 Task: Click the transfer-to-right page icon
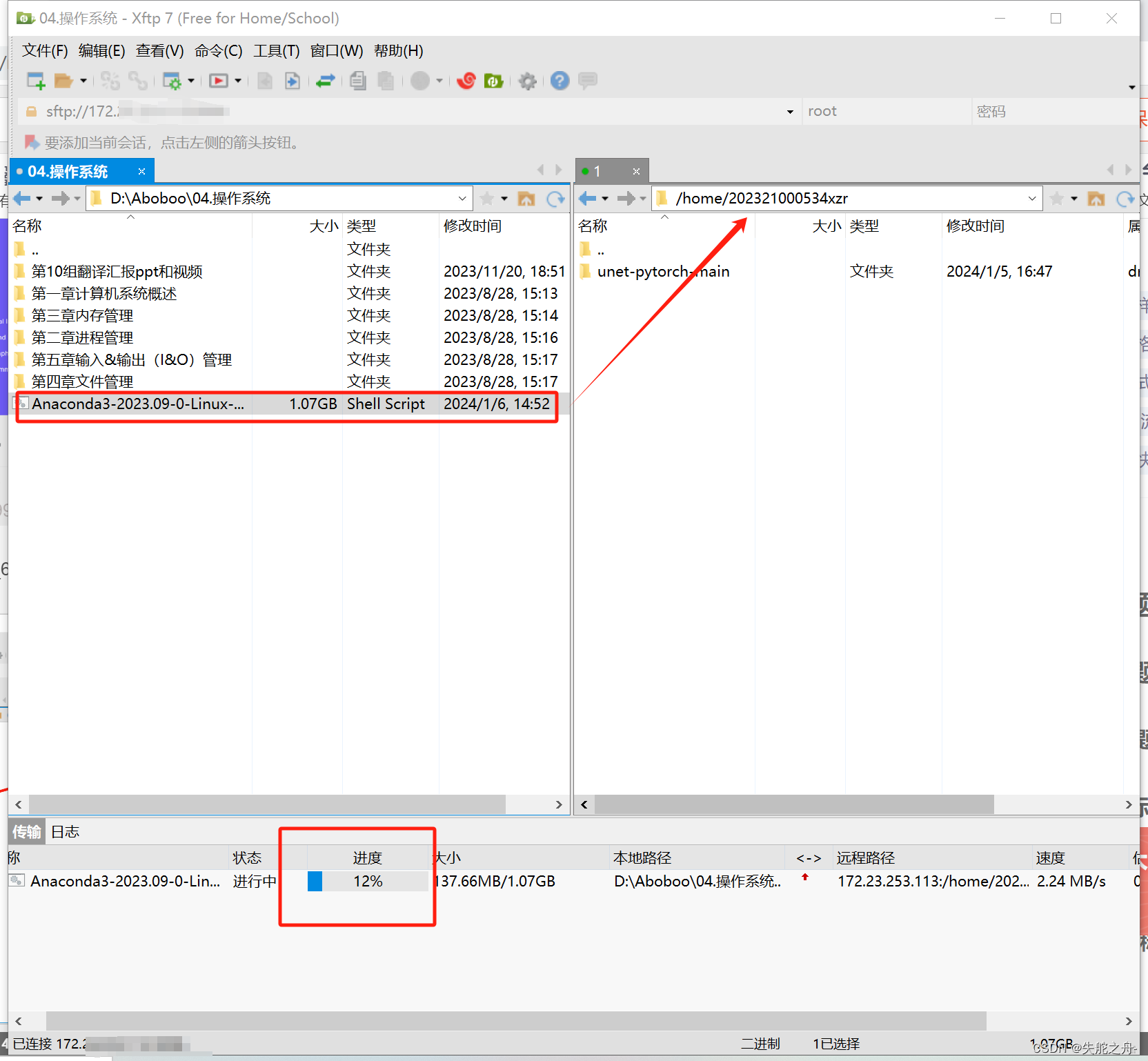[293, 81]
